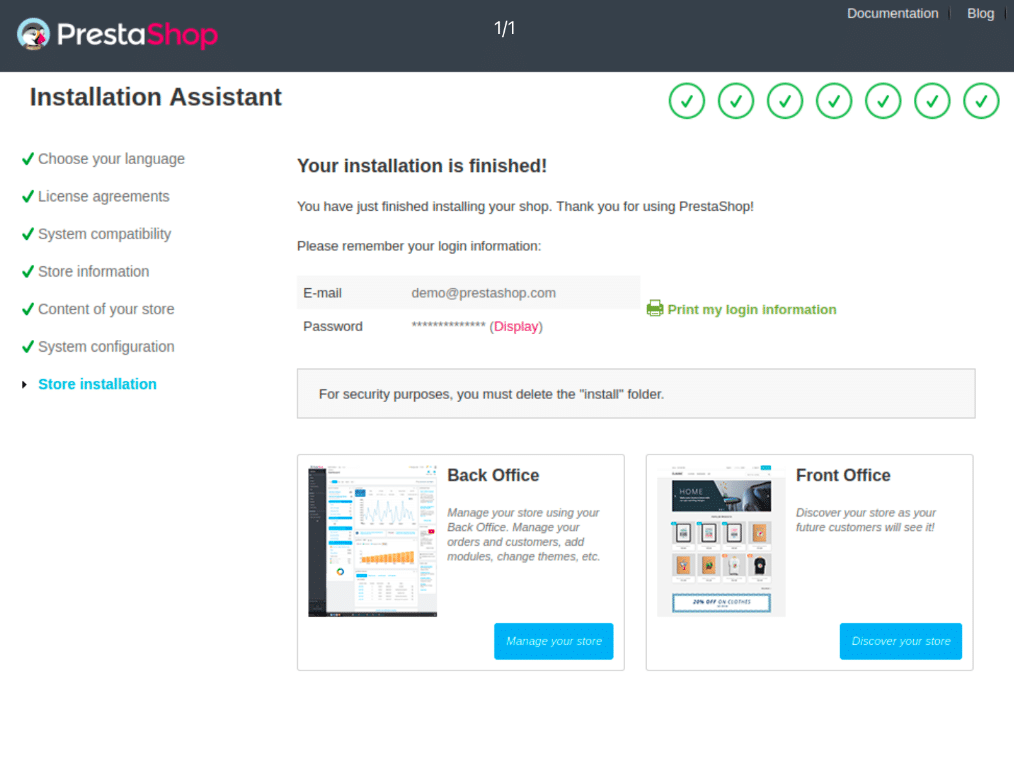The image size is (1014, 762).
Task: Click the Back Office dashboard thumbnail
Action: [372, 541]
